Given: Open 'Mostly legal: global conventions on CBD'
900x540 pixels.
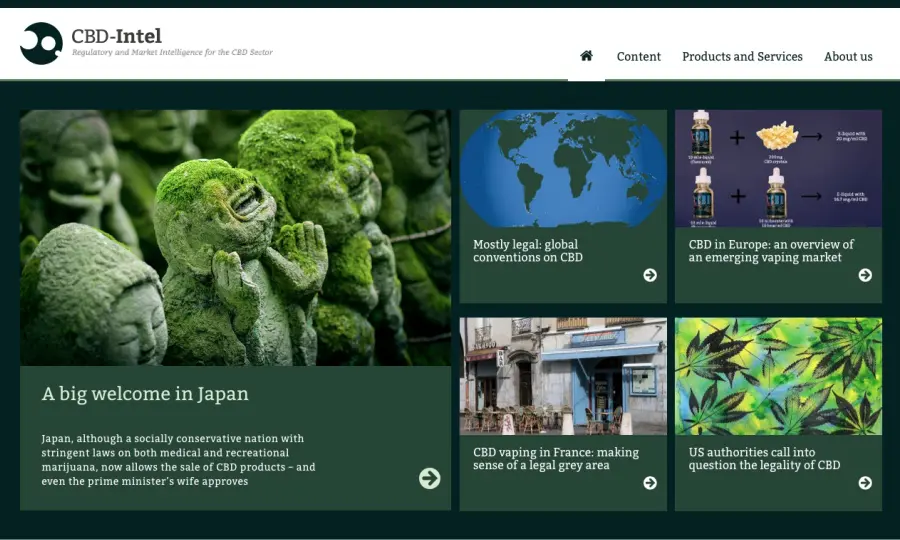Looking at the screenshot, I should pyautogui.click(x=527, y=251).
